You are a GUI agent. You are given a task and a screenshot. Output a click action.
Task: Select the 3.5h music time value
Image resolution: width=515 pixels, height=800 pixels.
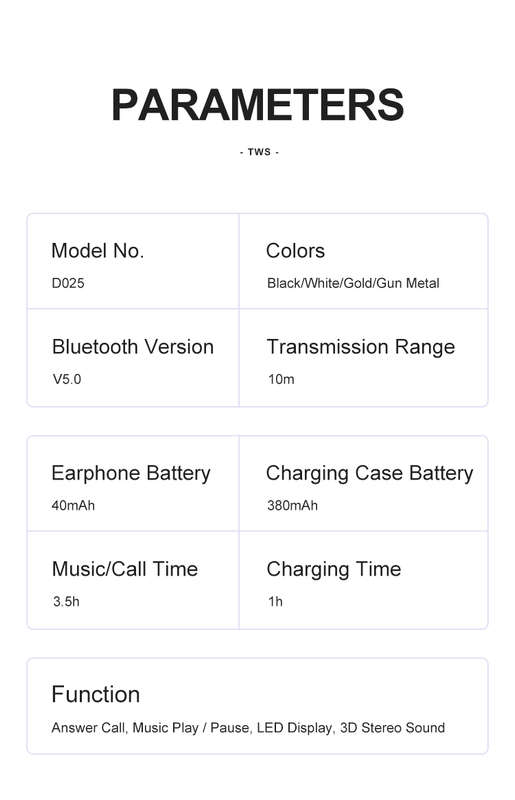click(66, 602)
